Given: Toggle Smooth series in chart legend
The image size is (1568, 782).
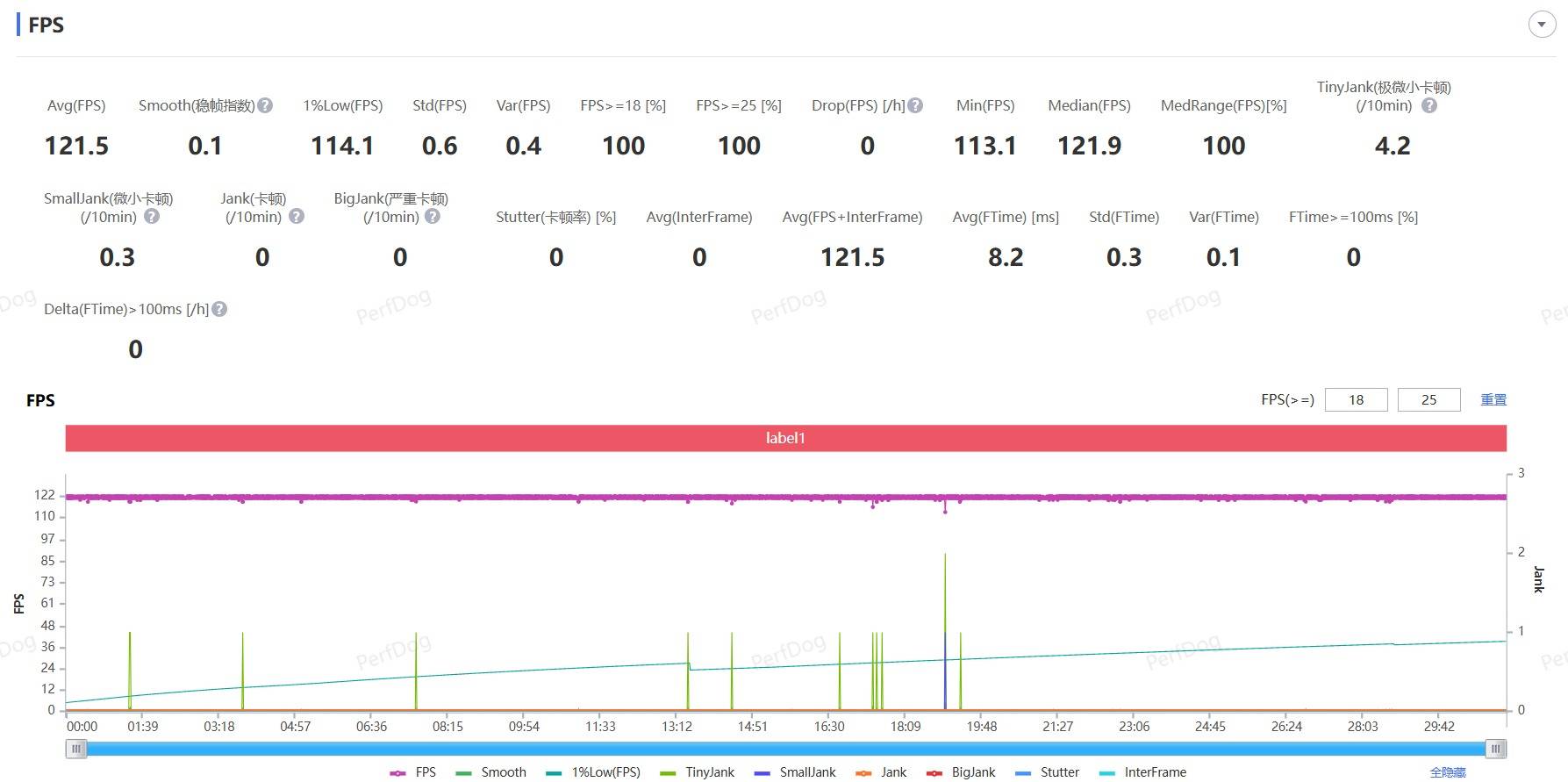Looking at the screenshot, I should [491, 772].
